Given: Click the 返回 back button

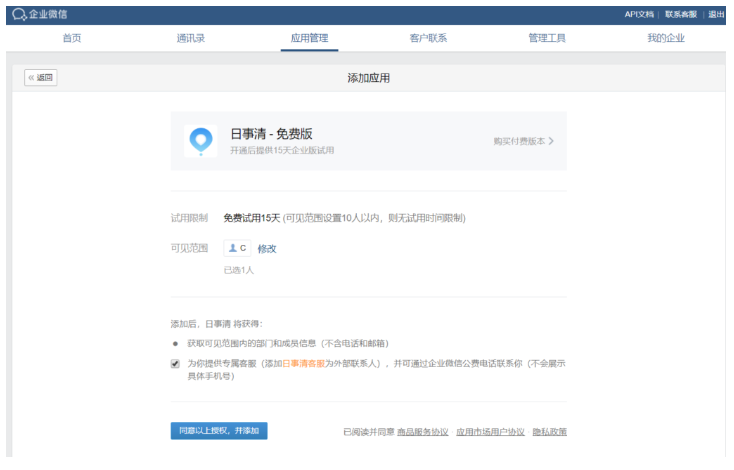Looking at the screenshot, I should pos(41,78).
